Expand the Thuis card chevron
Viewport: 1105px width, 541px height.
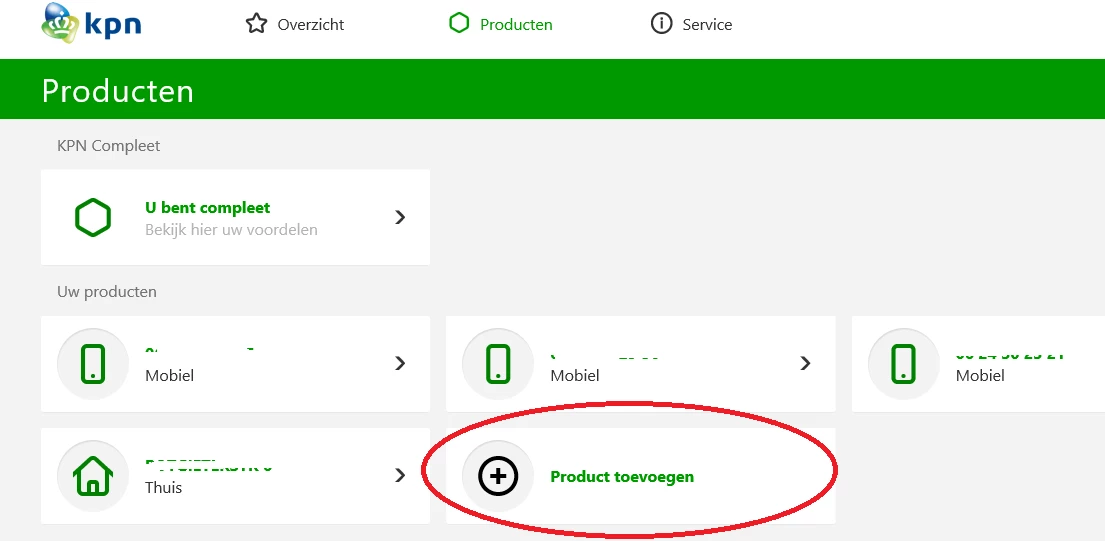point(400,475)
